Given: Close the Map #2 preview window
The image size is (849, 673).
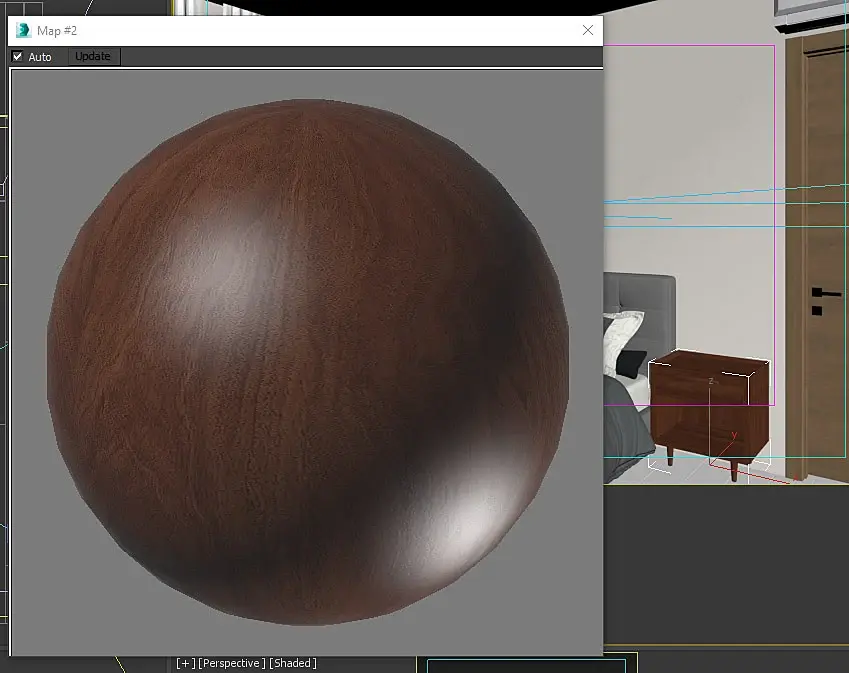Looking at the screenshot, I should pos(588,30).
